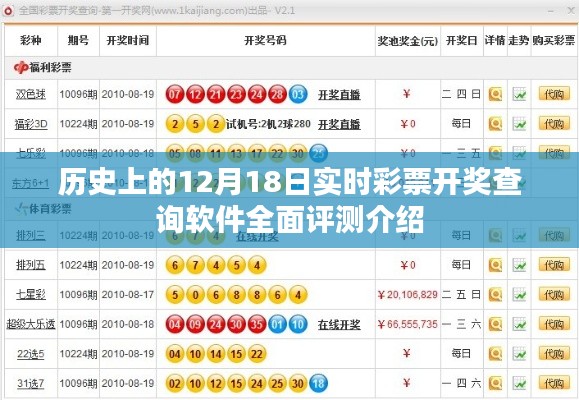Click 代购 button for 福彩3D
The image size is (579, 400).
(554, 124)
